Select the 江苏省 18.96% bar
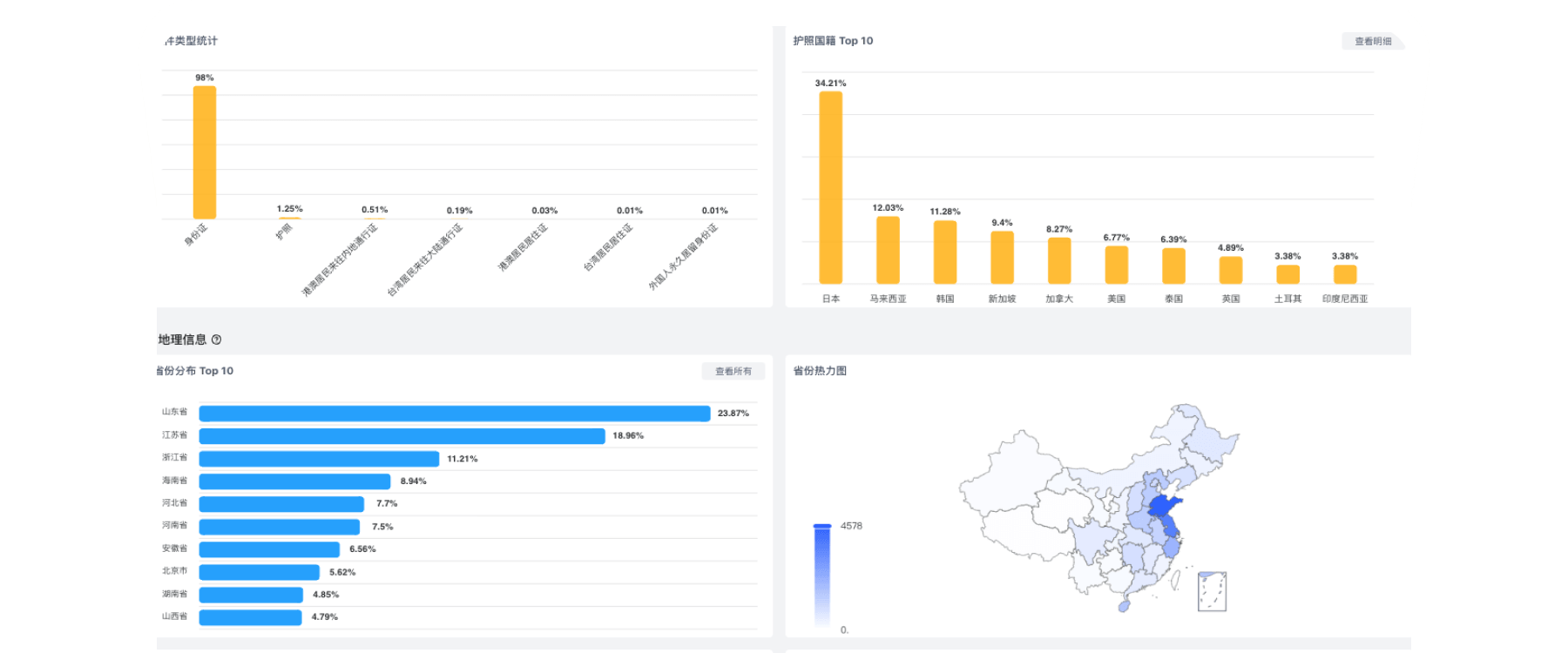 pos(402,436)
